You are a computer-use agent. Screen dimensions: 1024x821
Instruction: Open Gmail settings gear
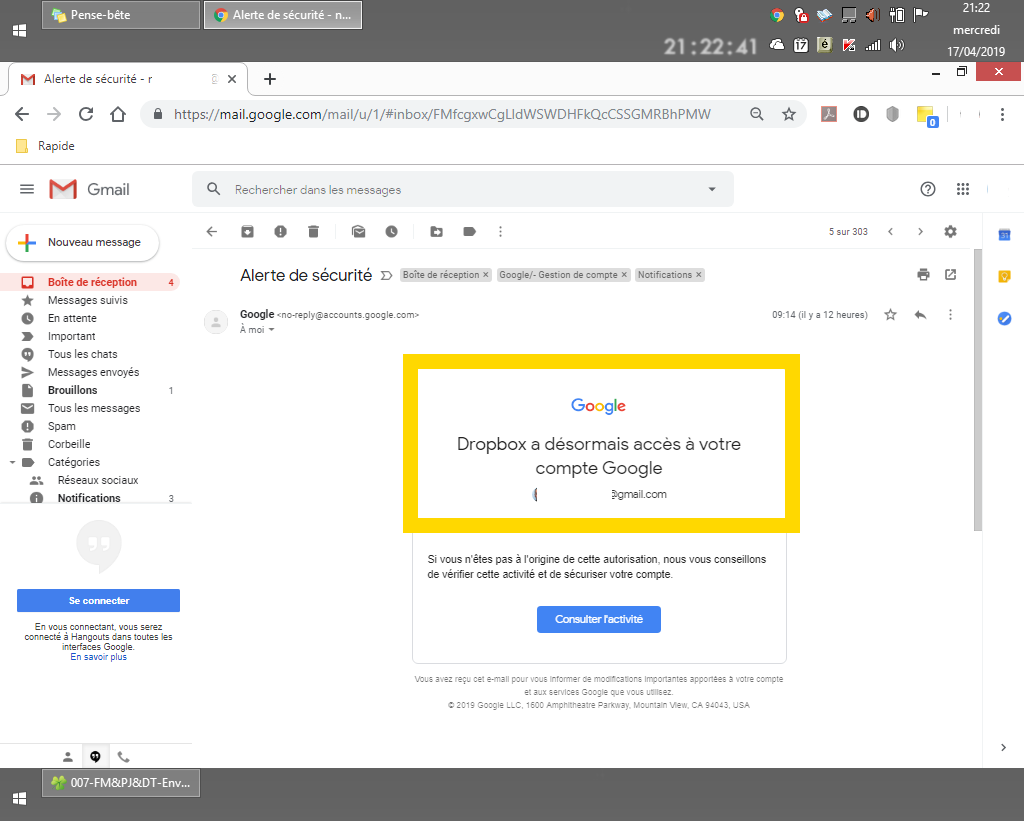tap(950, 232)
